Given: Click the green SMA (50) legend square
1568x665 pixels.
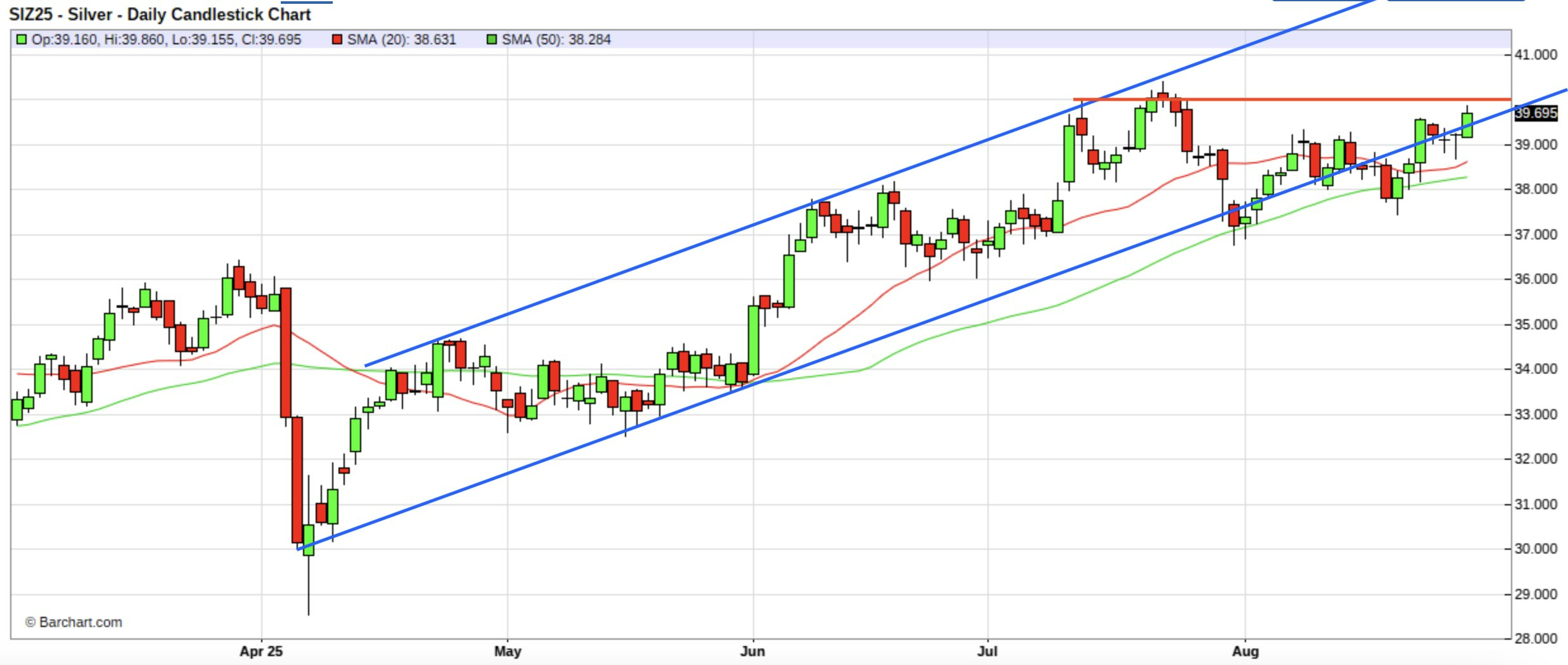Looking at the screenshot, I should pyautogui.click(x=492, y=40).
